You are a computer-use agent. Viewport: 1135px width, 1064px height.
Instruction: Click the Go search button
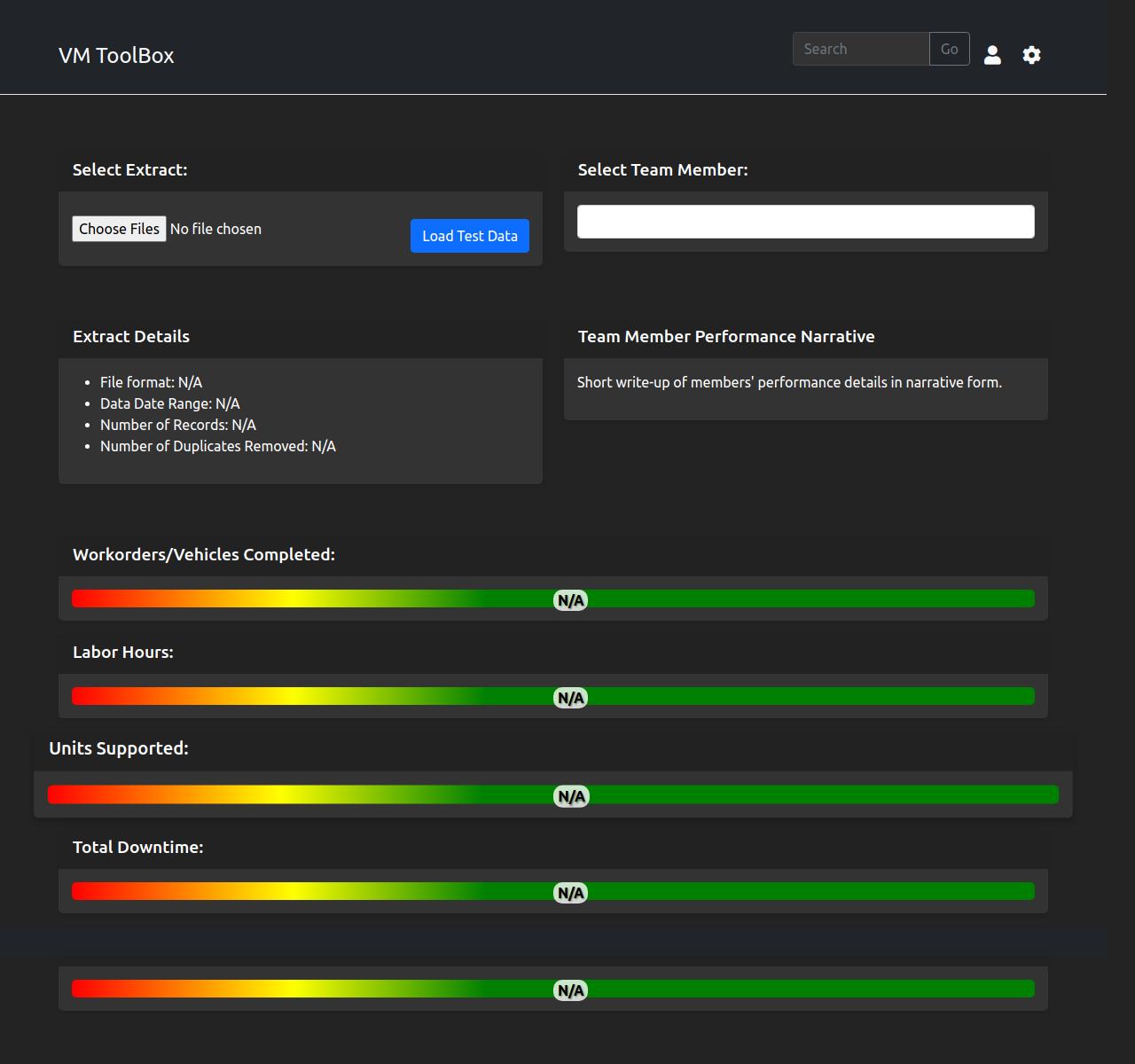click(x=950, y=49)
